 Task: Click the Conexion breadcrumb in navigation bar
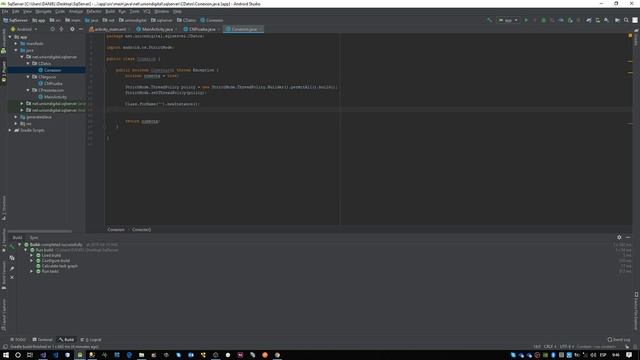click(x=211, y=20)
